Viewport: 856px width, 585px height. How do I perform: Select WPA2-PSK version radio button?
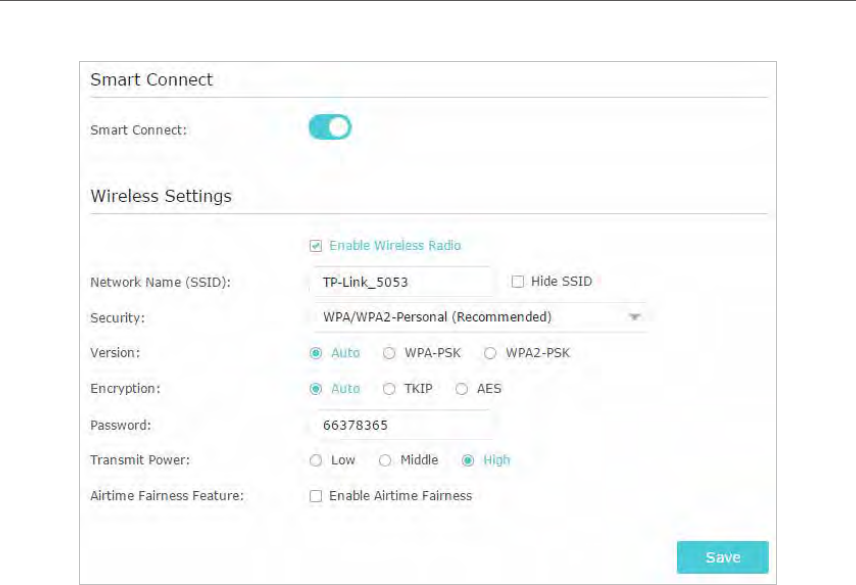coord(490,353)
